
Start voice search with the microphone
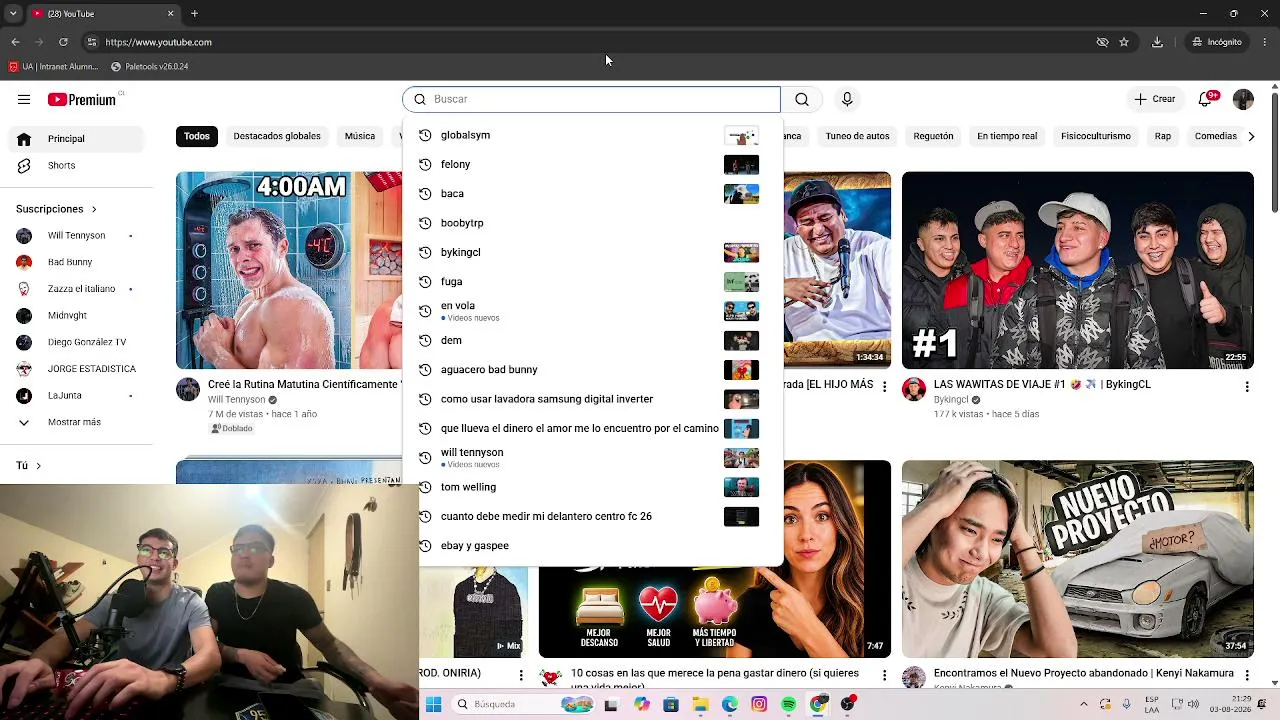[x=847, y=99]
